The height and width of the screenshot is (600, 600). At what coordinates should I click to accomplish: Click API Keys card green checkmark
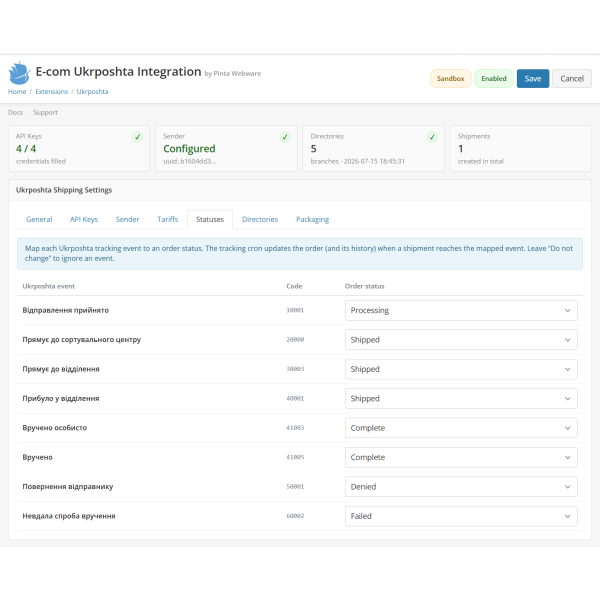[137, 137]
